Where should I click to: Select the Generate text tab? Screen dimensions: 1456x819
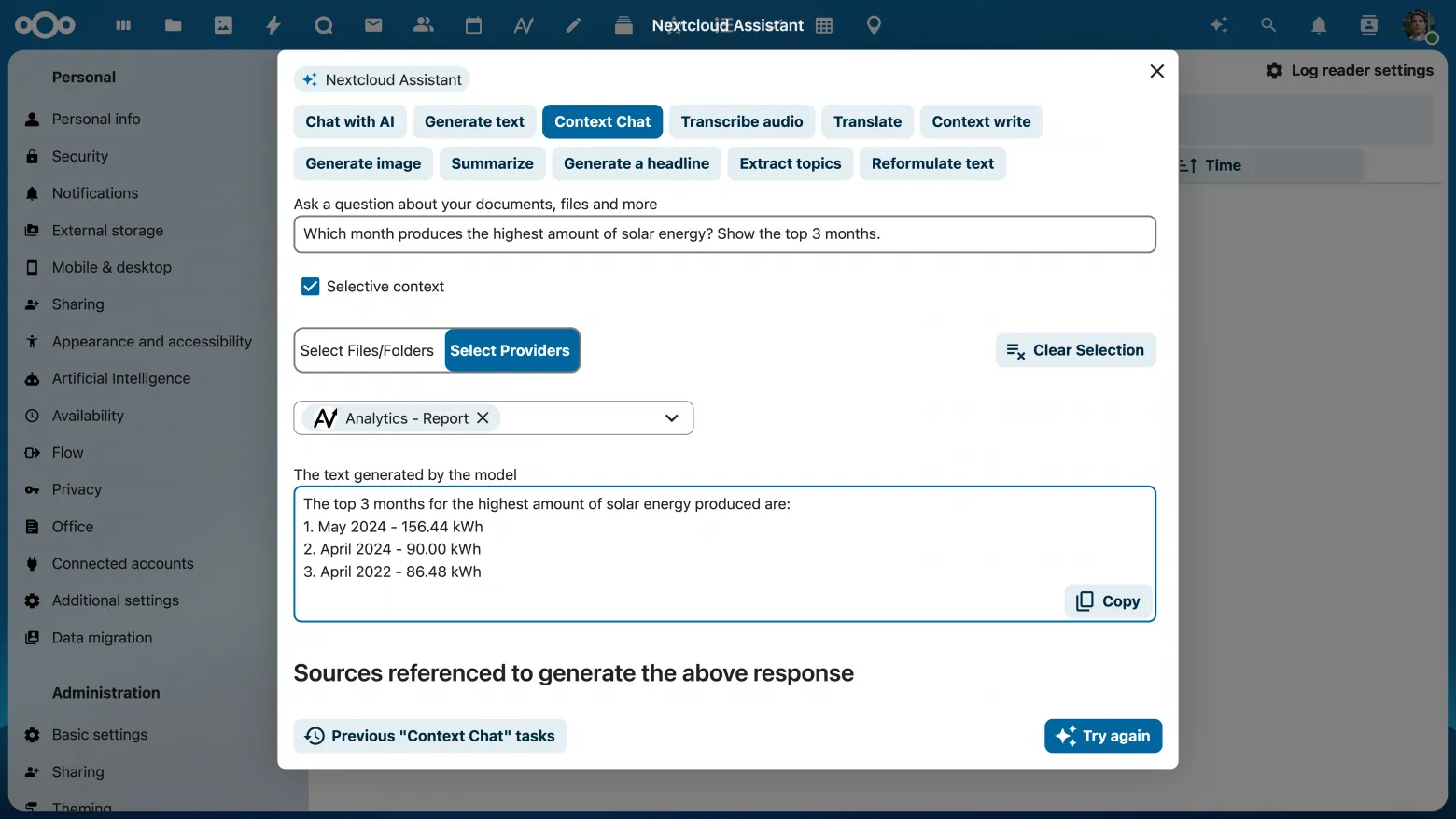coord(474,121)
